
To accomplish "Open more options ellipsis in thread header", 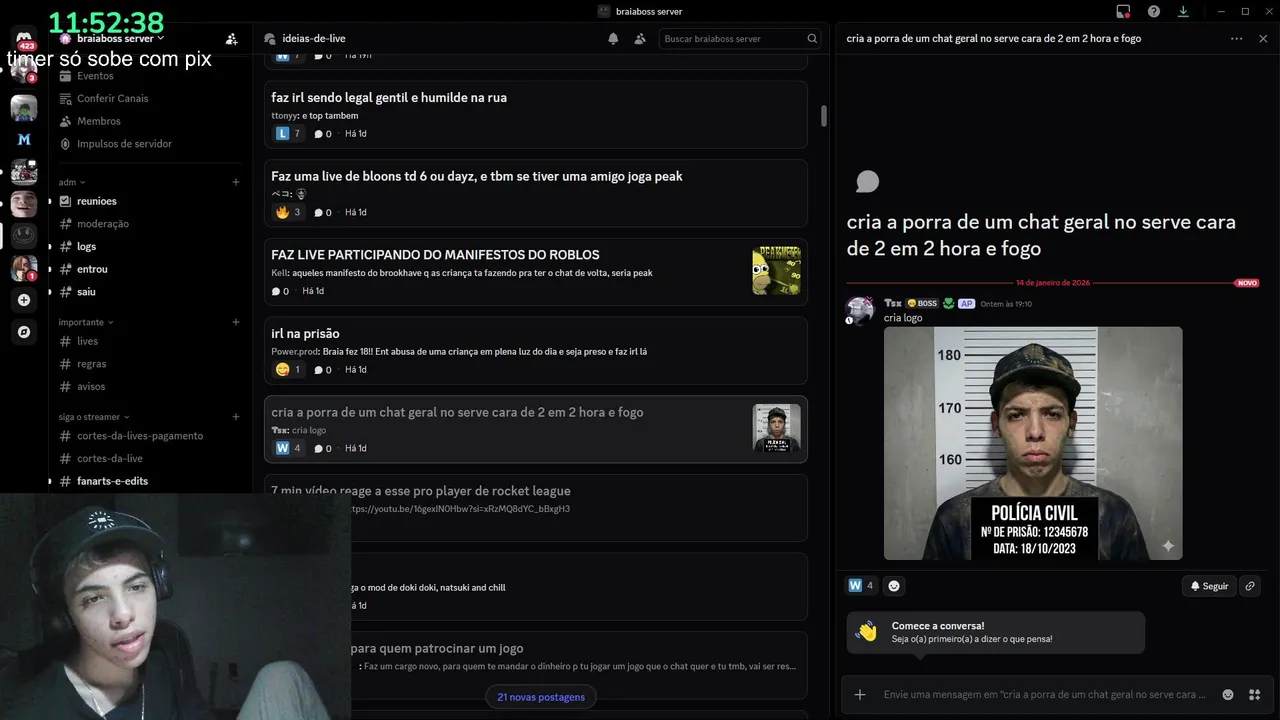I will click(1236, 38).
